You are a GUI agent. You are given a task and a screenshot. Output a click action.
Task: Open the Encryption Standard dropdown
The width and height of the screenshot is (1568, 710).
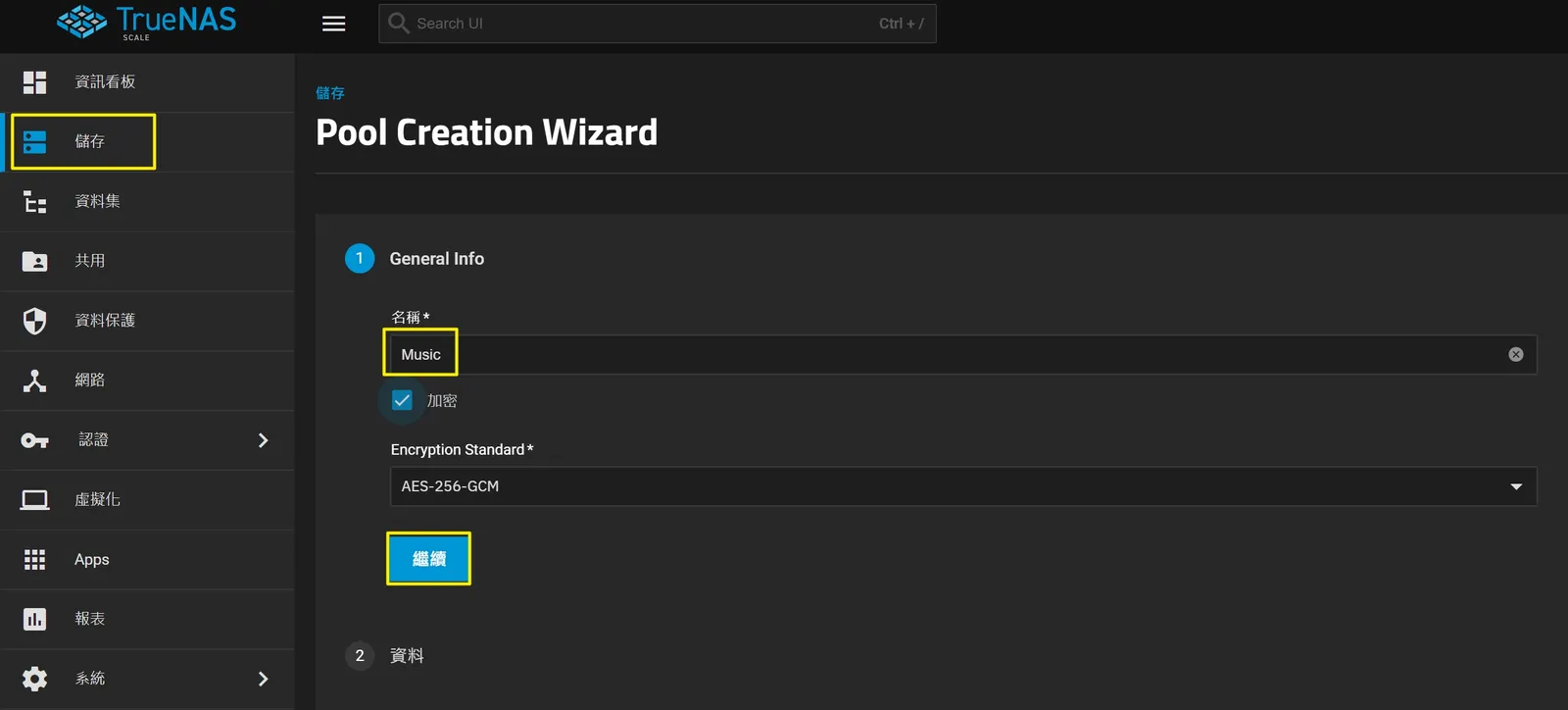coord(963,486)
